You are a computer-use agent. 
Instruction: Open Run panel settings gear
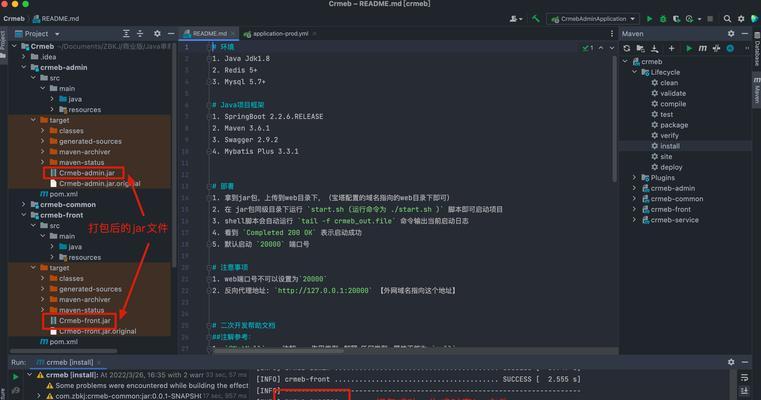coord(731,362)
